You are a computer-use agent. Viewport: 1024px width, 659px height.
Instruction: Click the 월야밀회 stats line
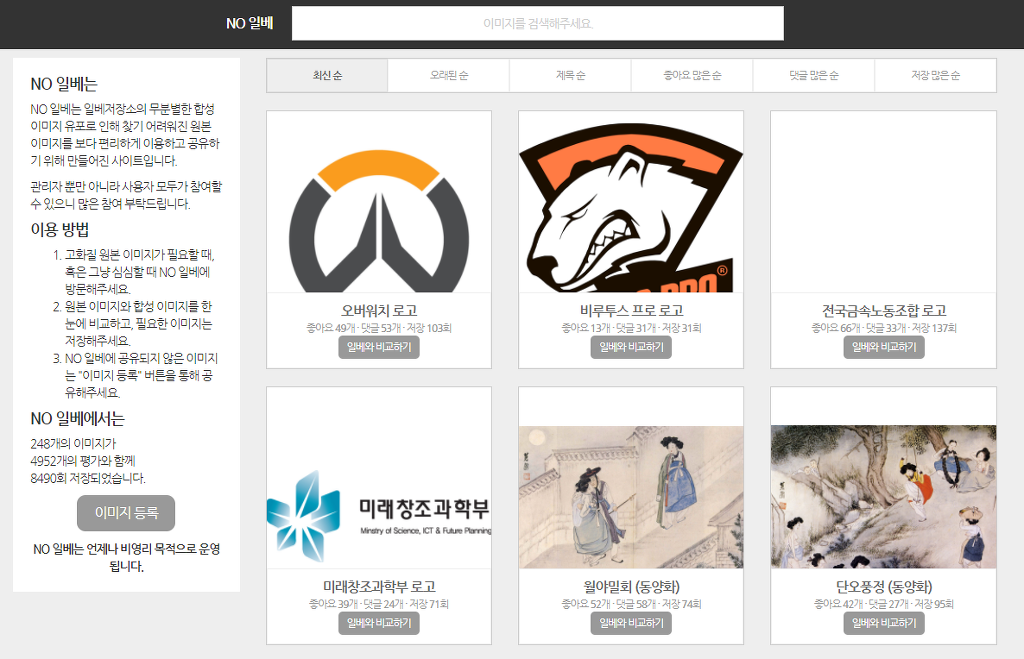pos(631,604)
